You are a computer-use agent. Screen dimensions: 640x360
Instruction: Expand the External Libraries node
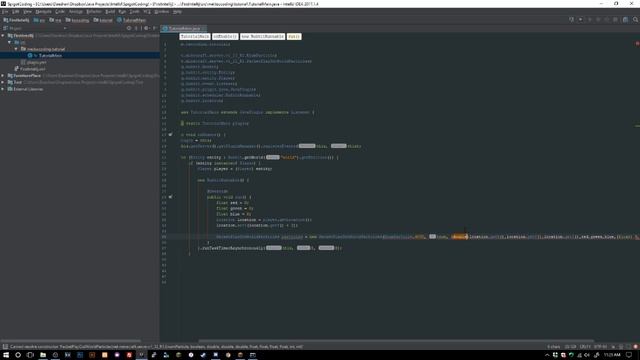pos(3,89)
